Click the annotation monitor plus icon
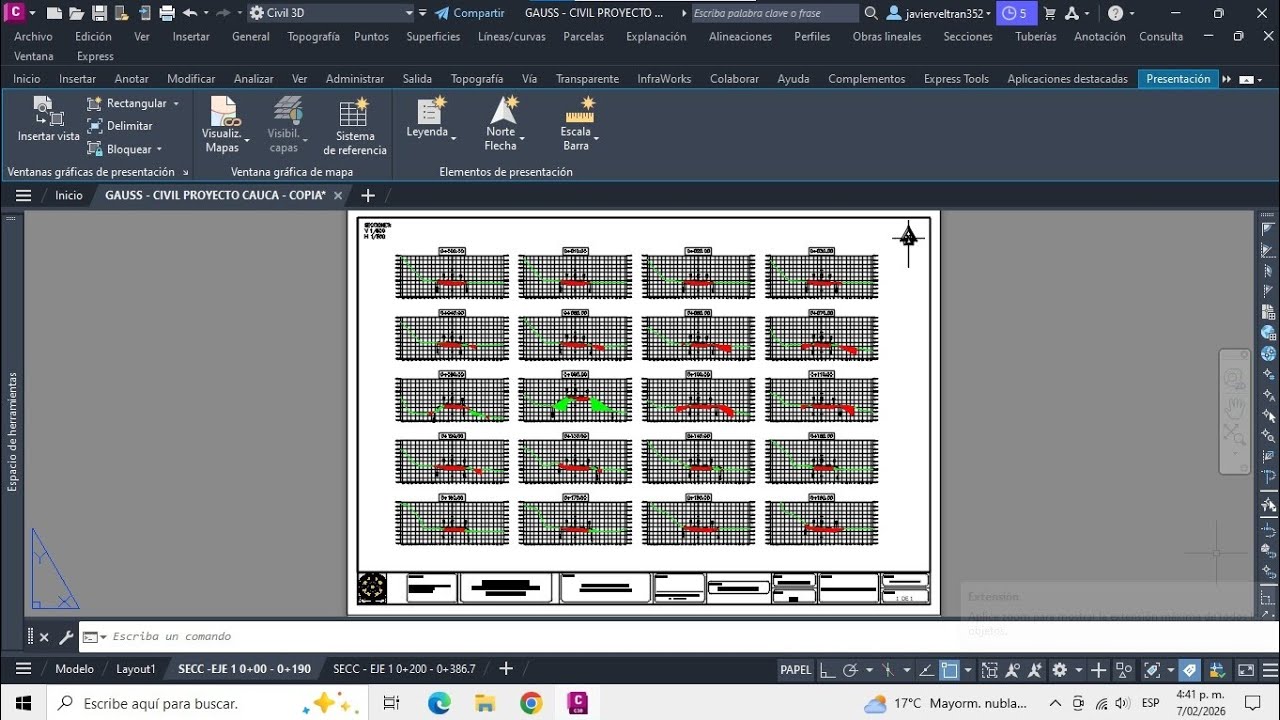This screenshot has height=720, width=1280. click(x=1099, y=670)
